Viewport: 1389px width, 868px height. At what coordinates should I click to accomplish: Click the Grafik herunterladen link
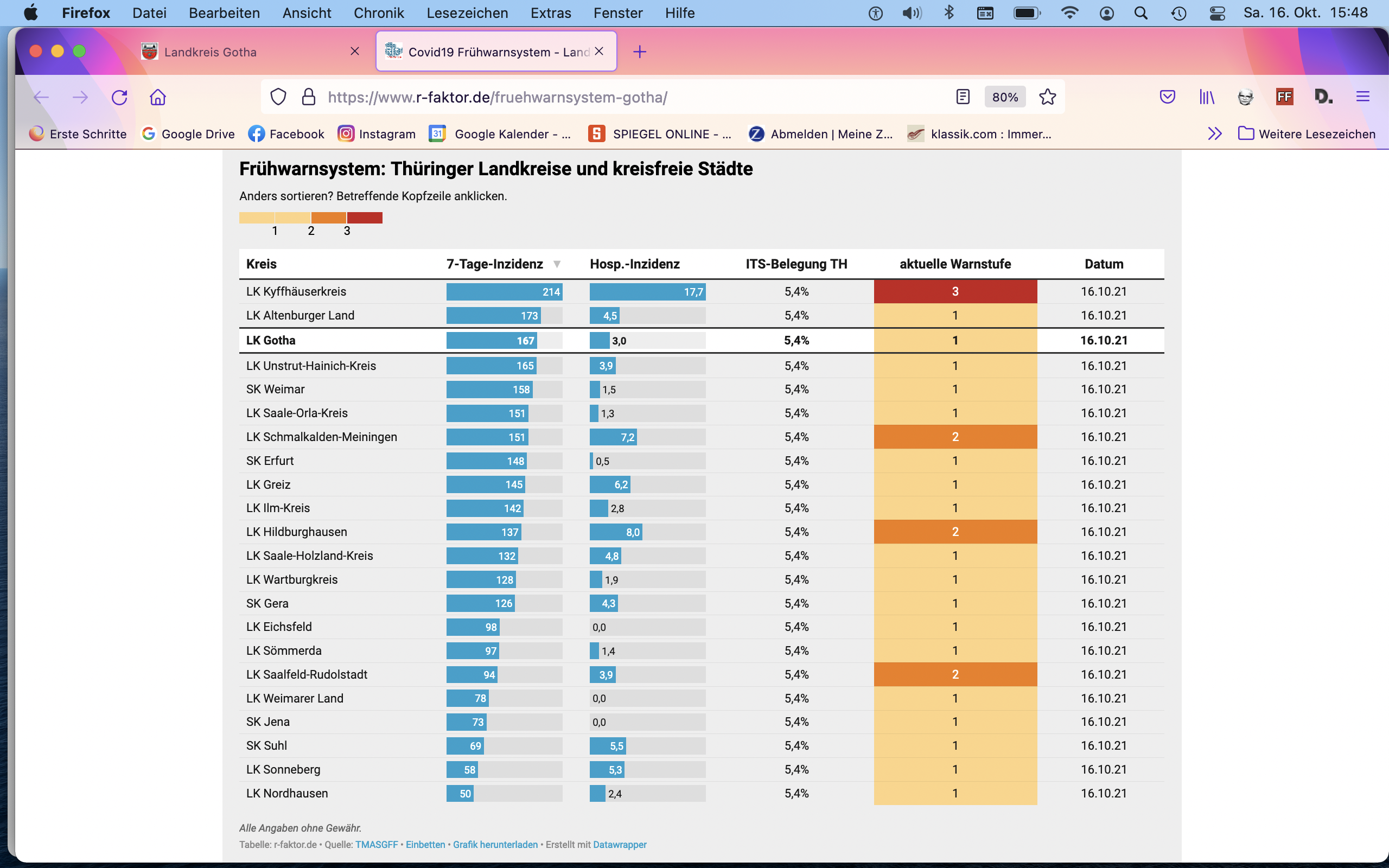point(495,845)
